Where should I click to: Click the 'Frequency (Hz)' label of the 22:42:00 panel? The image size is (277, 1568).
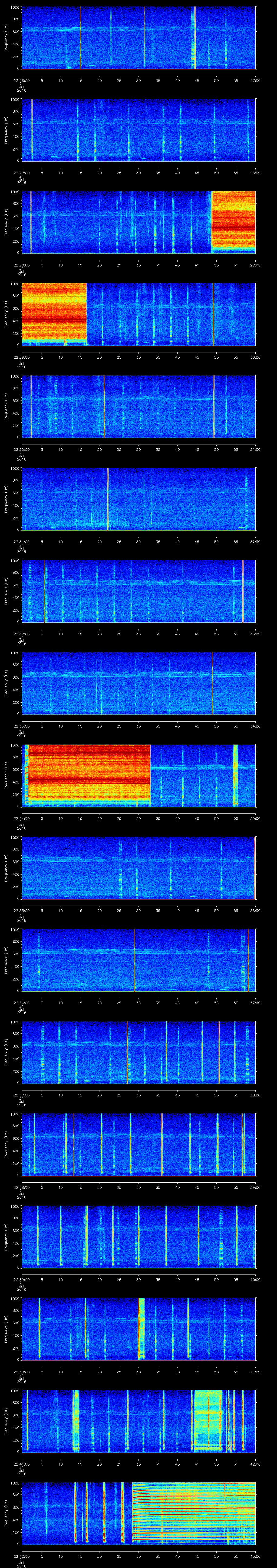point(6,1513)
